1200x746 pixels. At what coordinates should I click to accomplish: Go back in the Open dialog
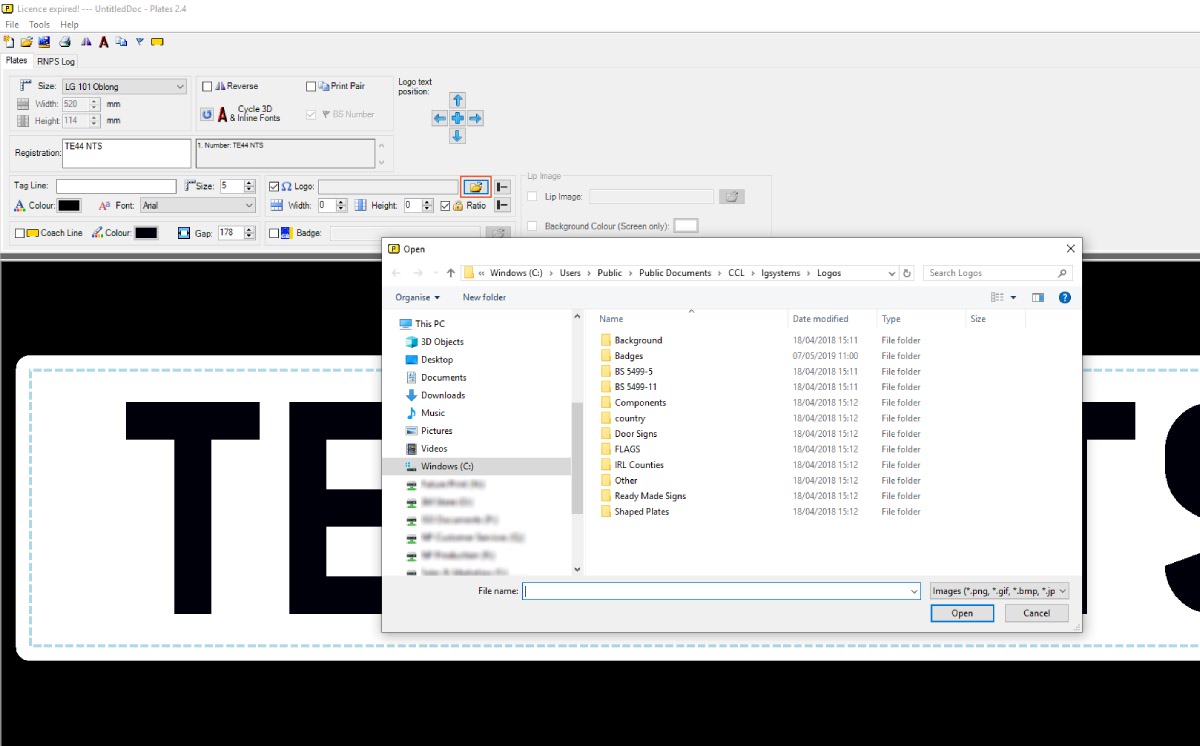coord(396,273)
